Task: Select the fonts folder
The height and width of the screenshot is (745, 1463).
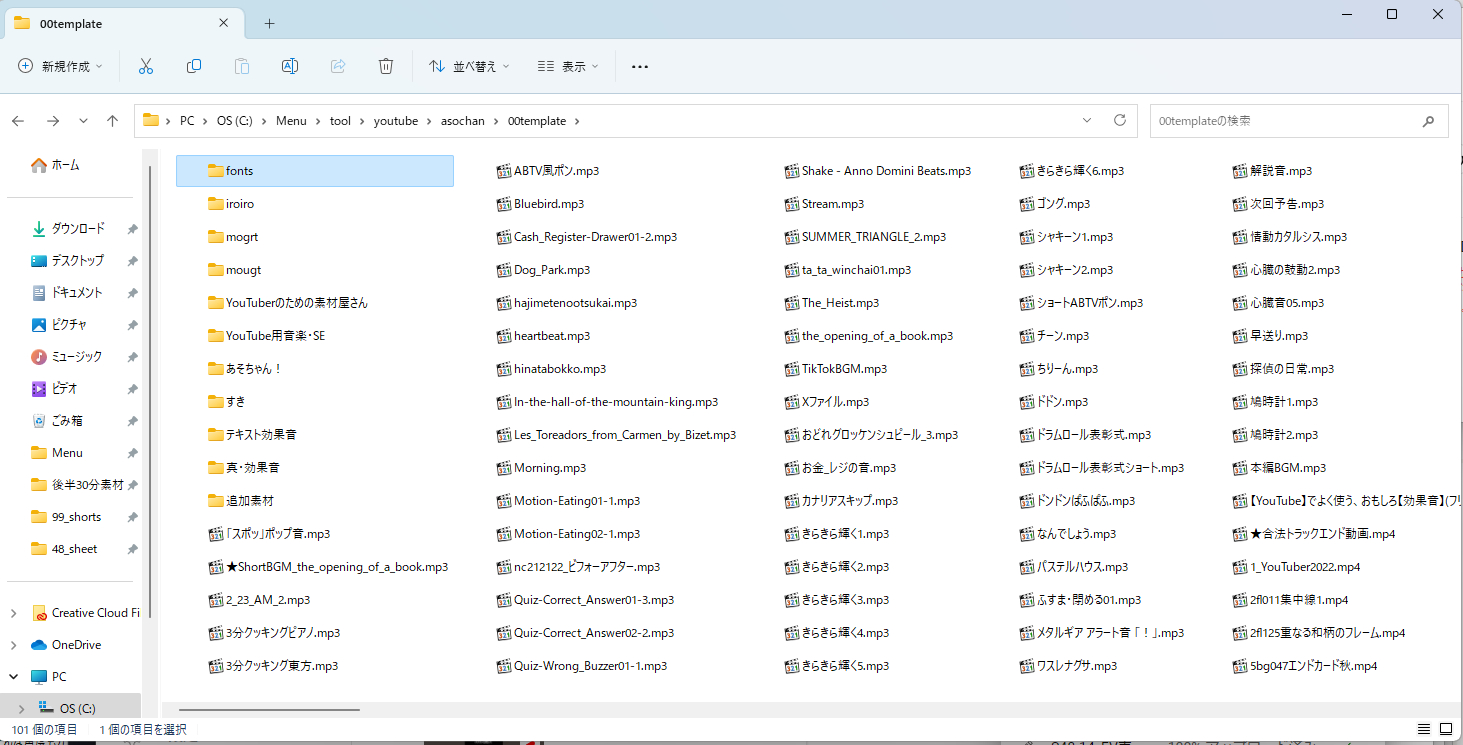Action: tap(315, 171)
